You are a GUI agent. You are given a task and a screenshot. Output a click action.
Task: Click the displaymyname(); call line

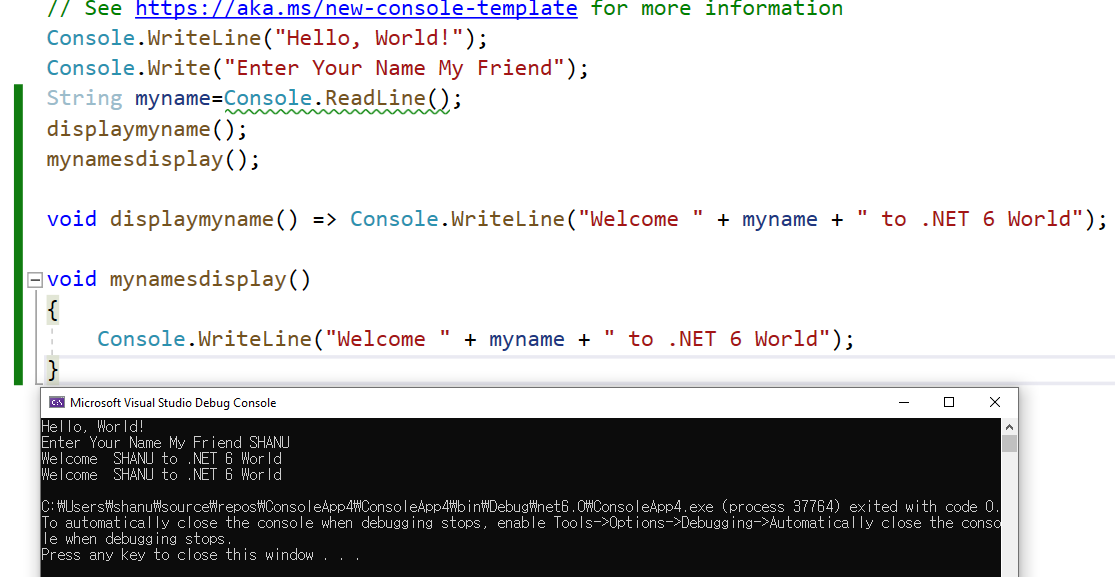[x=147, y=129]
